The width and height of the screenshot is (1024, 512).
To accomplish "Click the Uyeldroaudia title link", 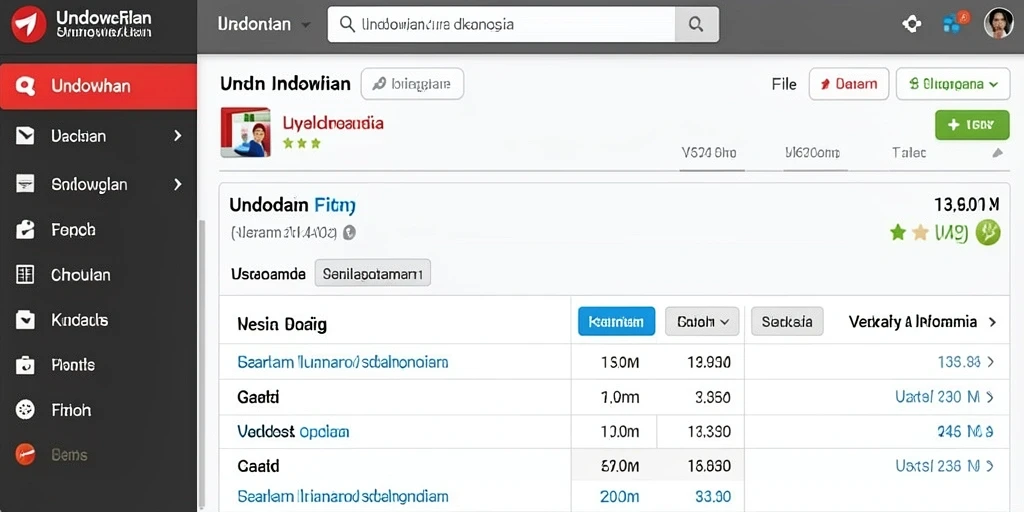I will 333,122.
